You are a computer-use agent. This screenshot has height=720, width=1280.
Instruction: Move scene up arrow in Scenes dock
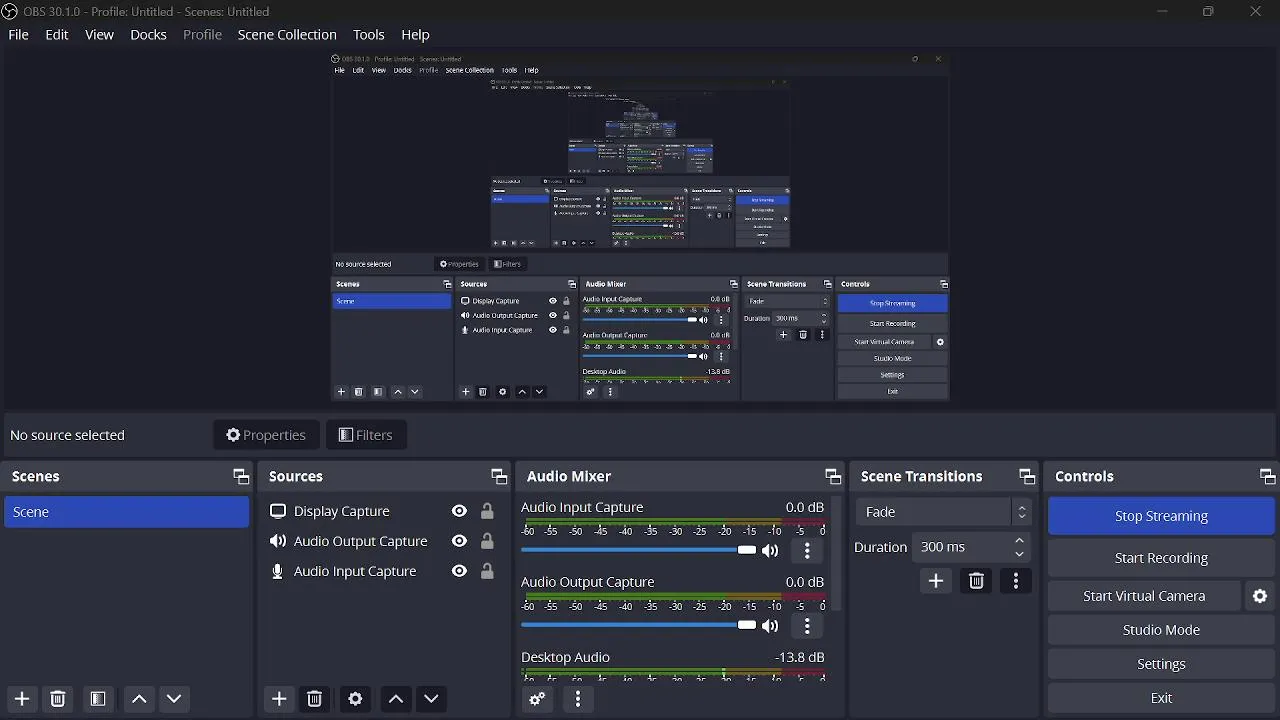(x=139, y=699)
